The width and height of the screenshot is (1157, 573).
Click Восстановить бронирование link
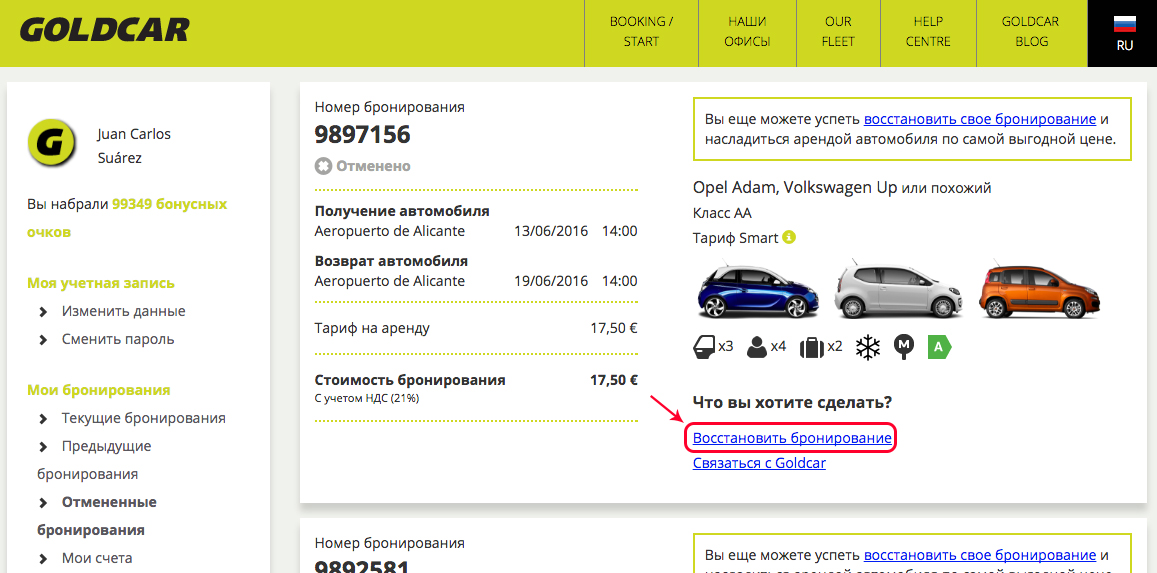792,438
